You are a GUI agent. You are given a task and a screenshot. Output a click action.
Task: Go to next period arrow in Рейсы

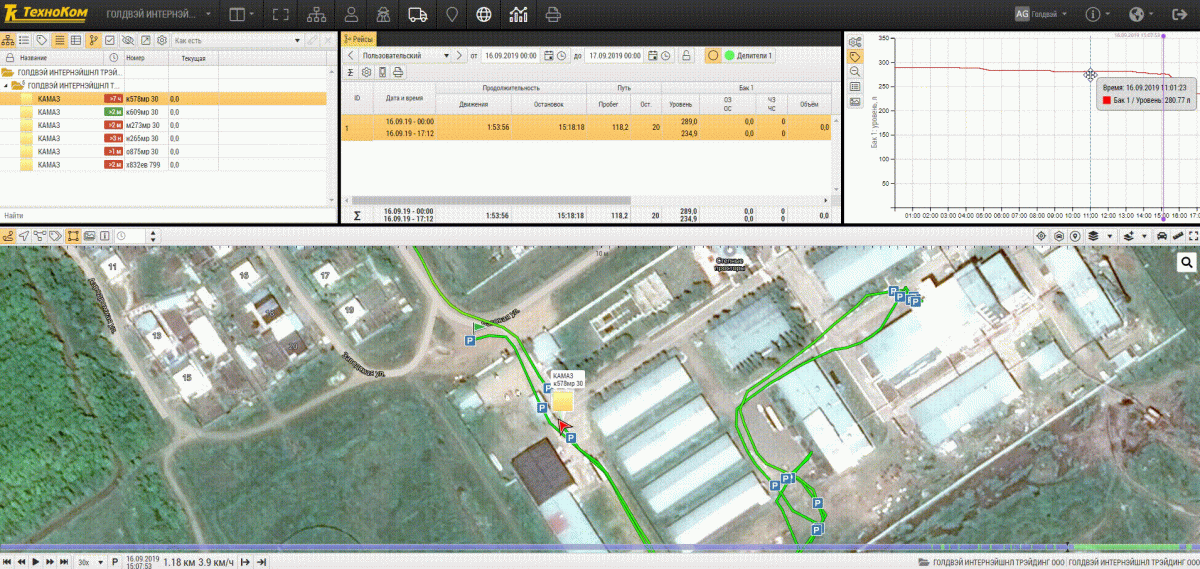[461, 56]
